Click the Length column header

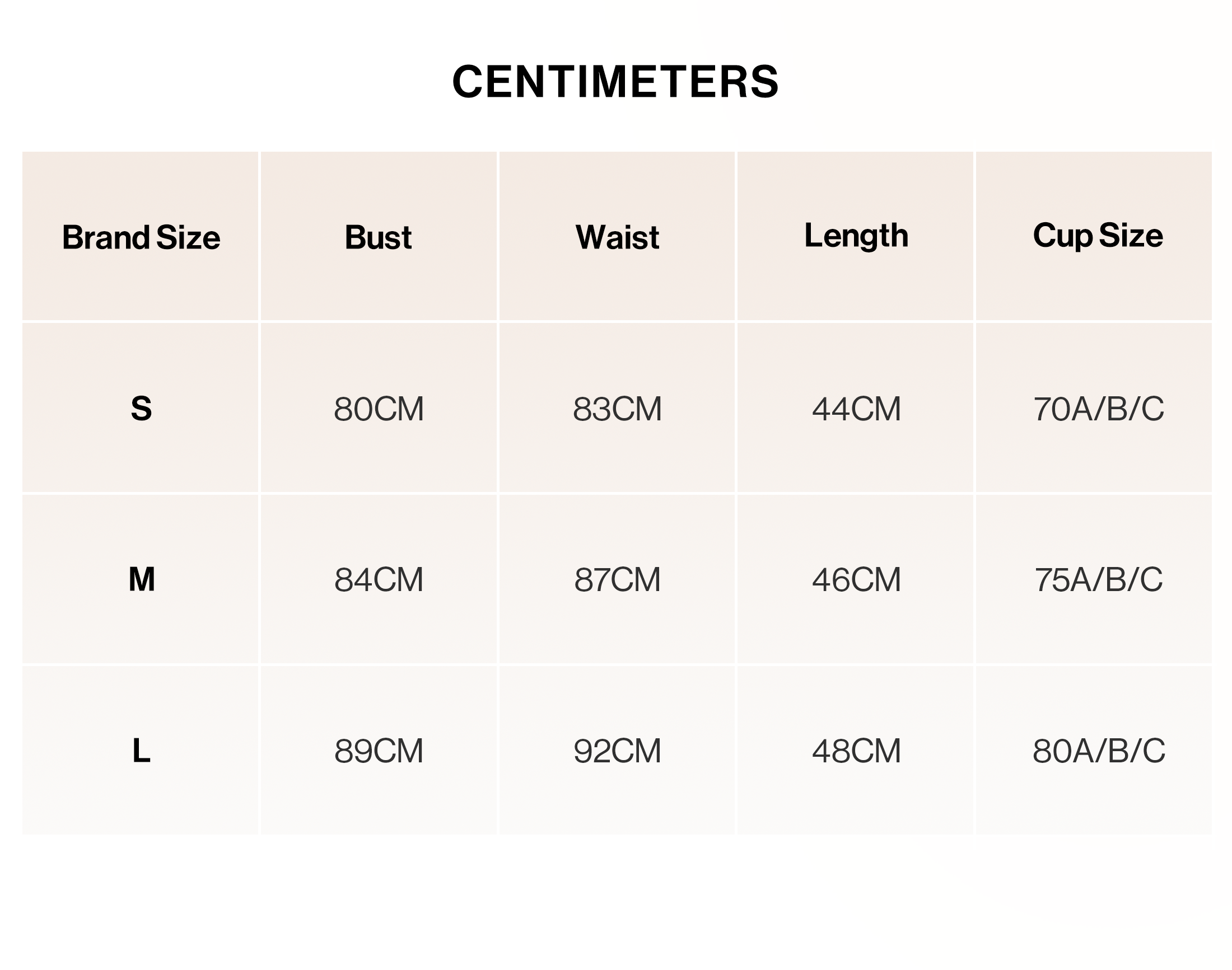pyautogui.click(x=856, y=236)
